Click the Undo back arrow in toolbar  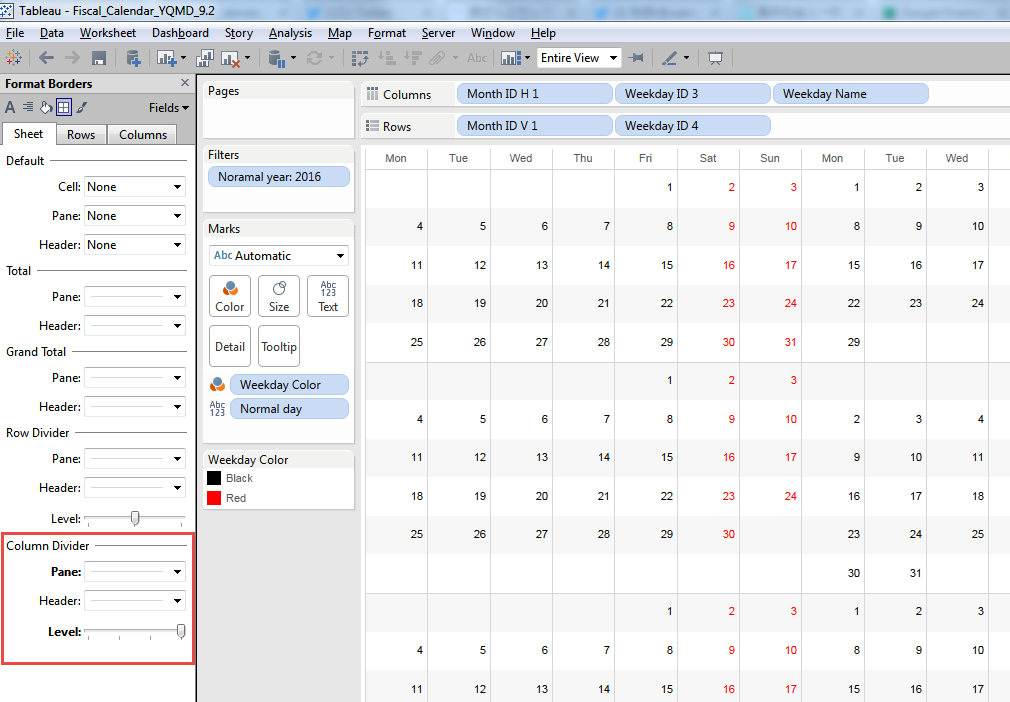[x=46, y=58]
